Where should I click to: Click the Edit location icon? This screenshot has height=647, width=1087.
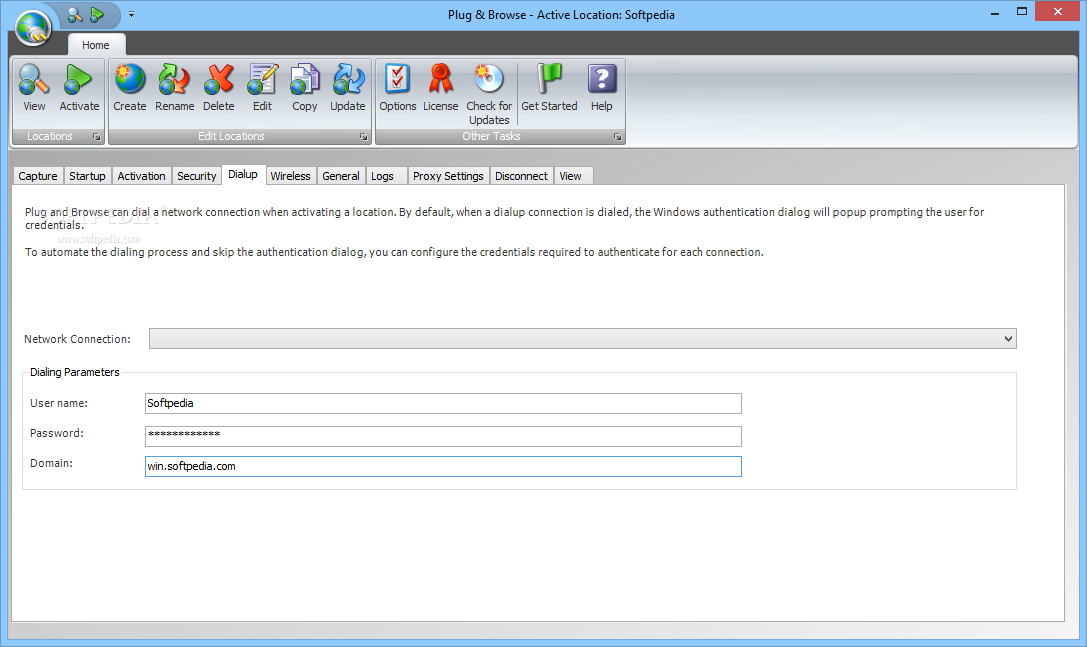(262, 87)
